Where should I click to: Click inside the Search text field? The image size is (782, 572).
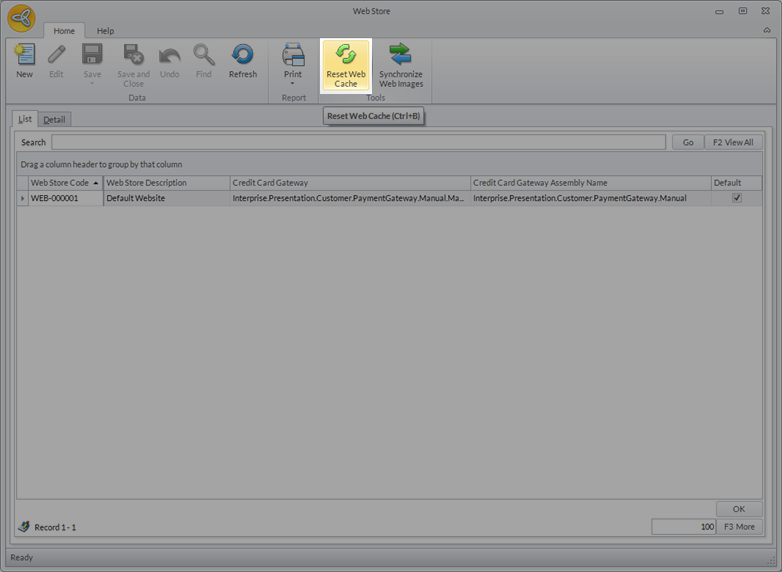click(358, 143)
